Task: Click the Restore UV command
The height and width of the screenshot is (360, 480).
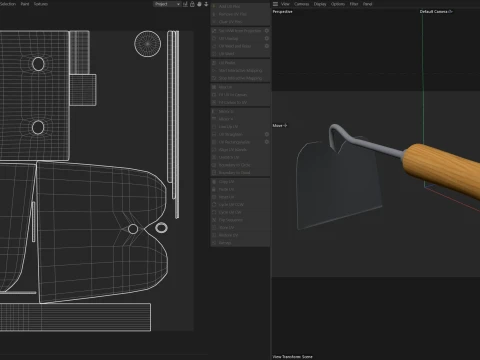Action: tap(240, 235)
